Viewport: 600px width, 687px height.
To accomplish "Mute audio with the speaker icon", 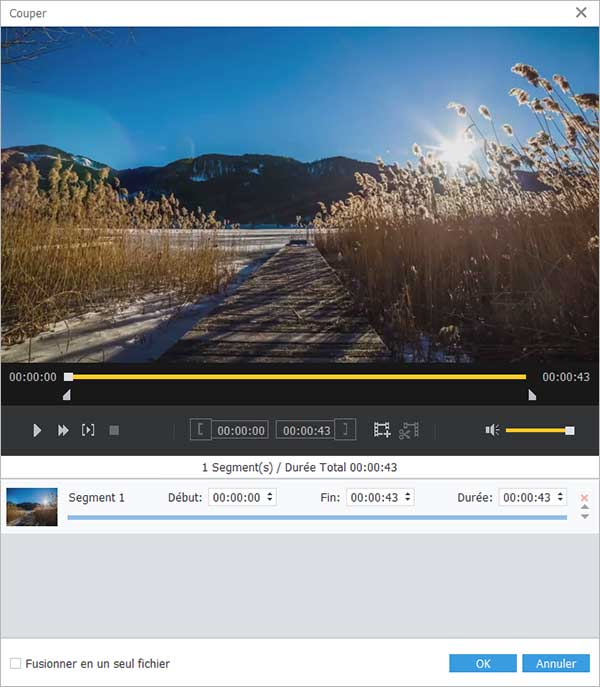I will pyautogui.click(x=492, y=430).
